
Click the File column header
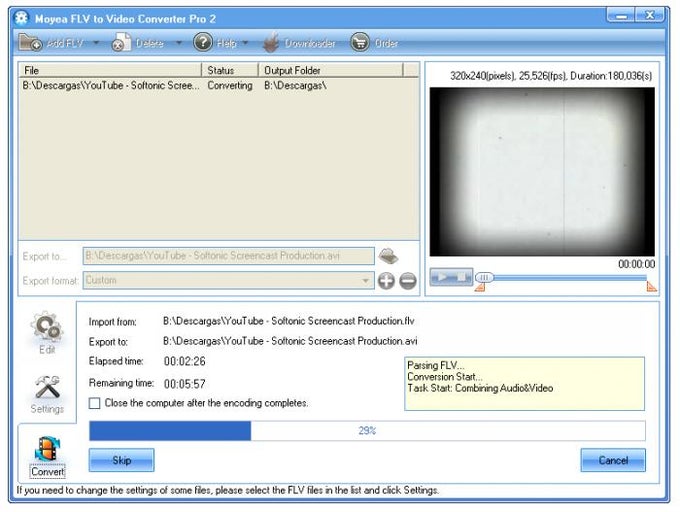coord(110,70)
